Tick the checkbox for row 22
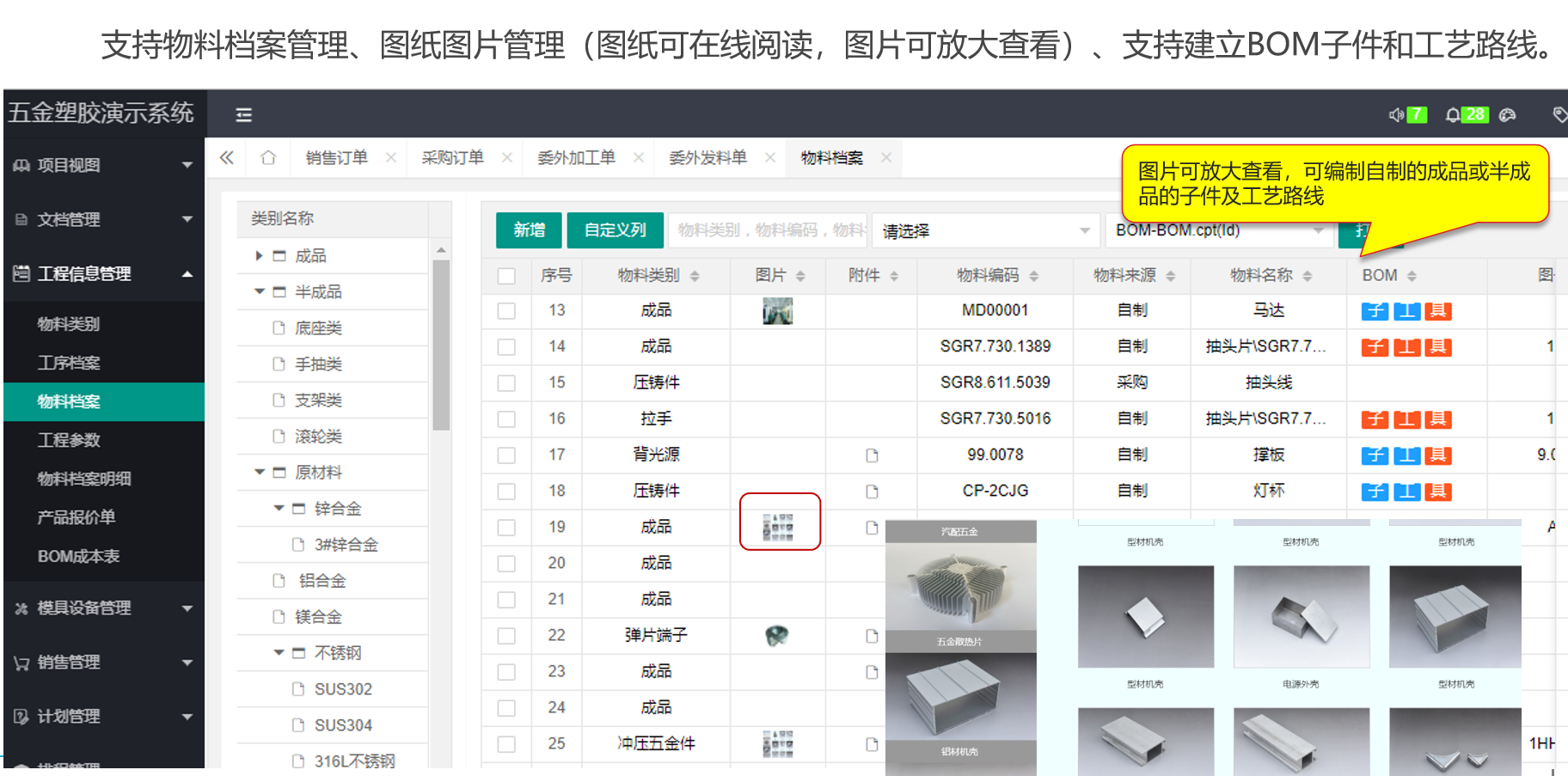Image resolution: width=1568 pixels, height=776 pixels. tap(506, 636)
